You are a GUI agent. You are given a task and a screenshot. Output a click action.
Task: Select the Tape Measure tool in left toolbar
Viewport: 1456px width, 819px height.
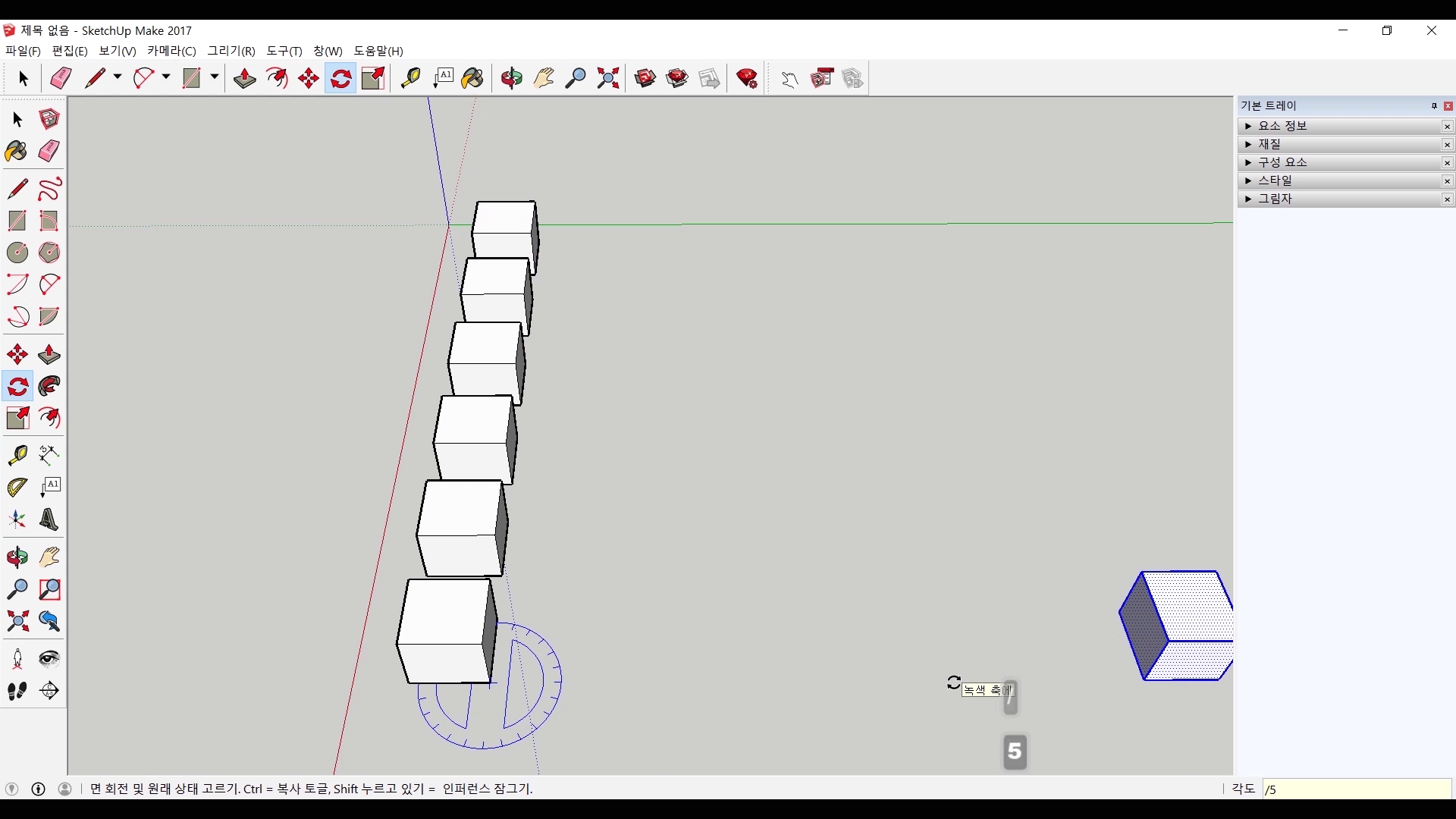(x=17, y=454)
